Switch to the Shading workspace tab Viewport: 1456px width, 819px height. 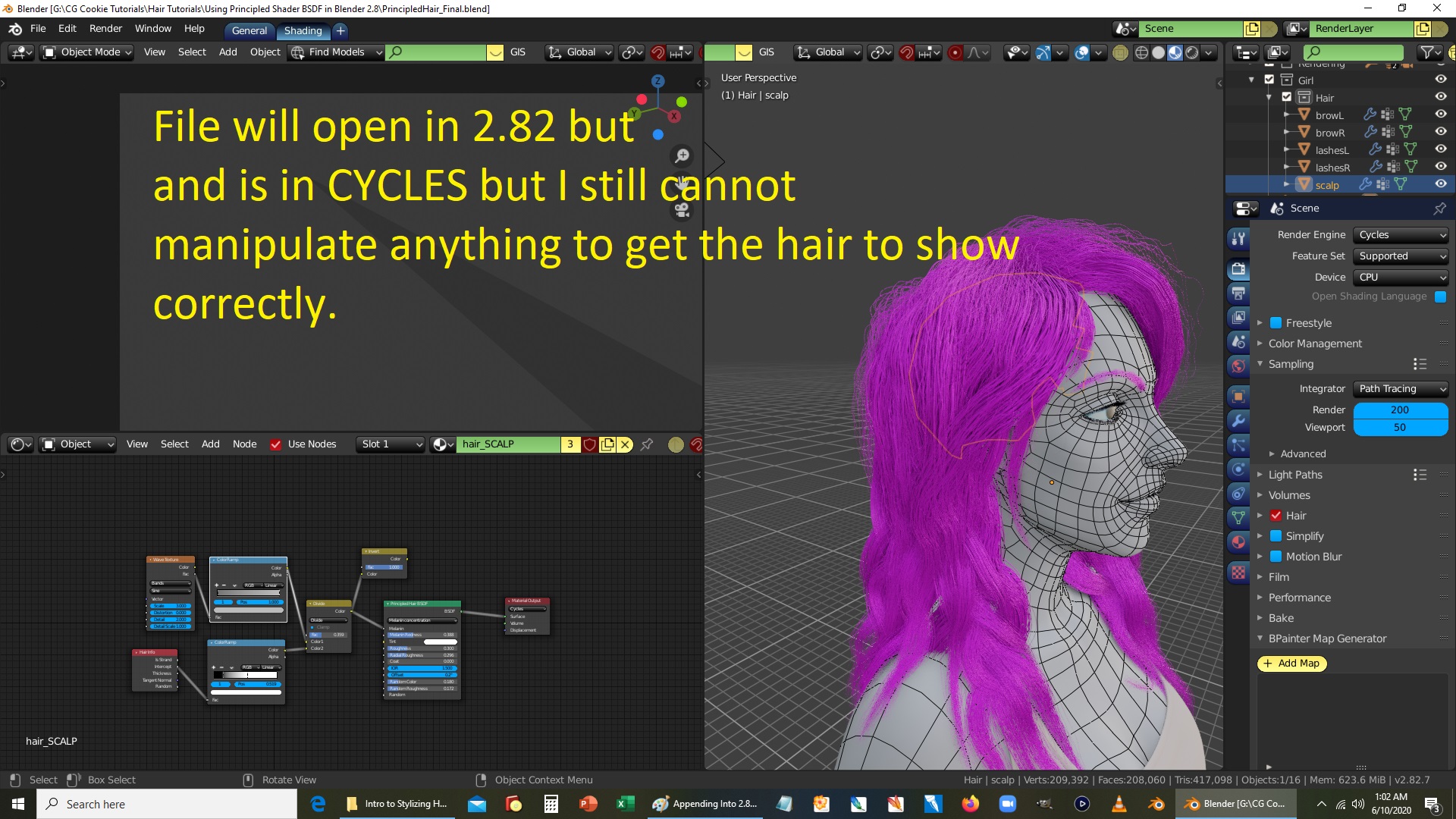pyautogui.click(x=303, y=30)
